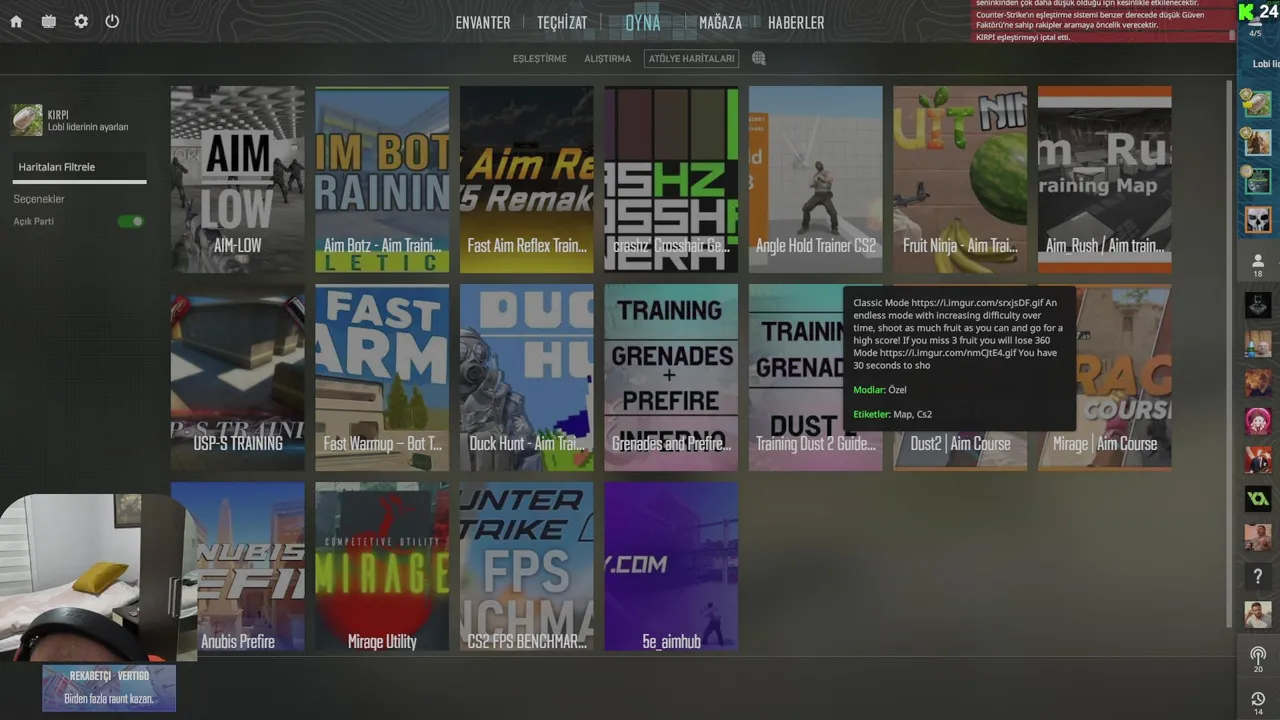Click the Seçenekler label

point(39,199)
